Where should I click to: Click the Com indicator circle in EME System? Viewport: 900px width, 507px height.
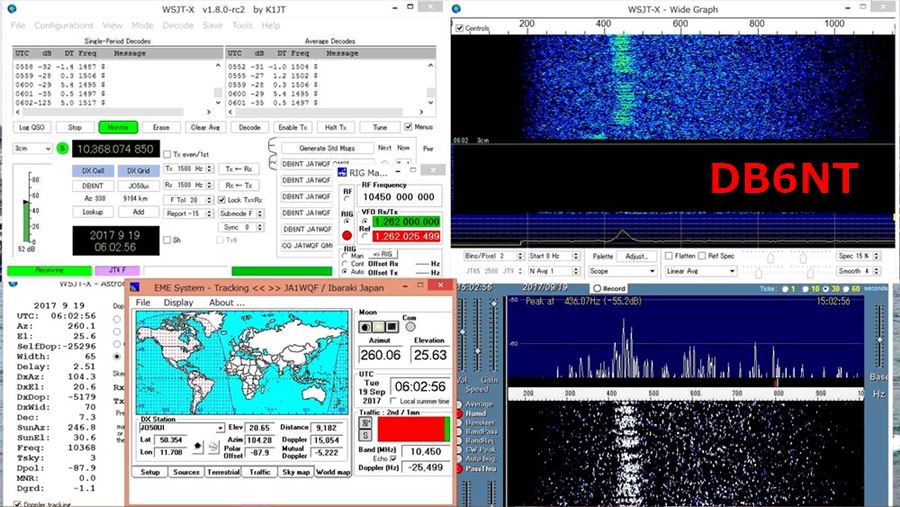point(410,327)
